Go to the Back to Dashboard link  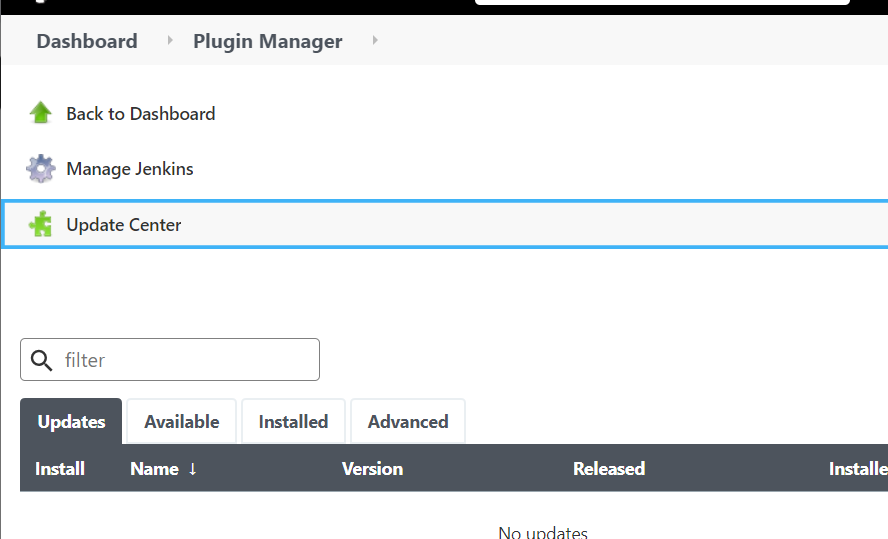tap(140, 114)
